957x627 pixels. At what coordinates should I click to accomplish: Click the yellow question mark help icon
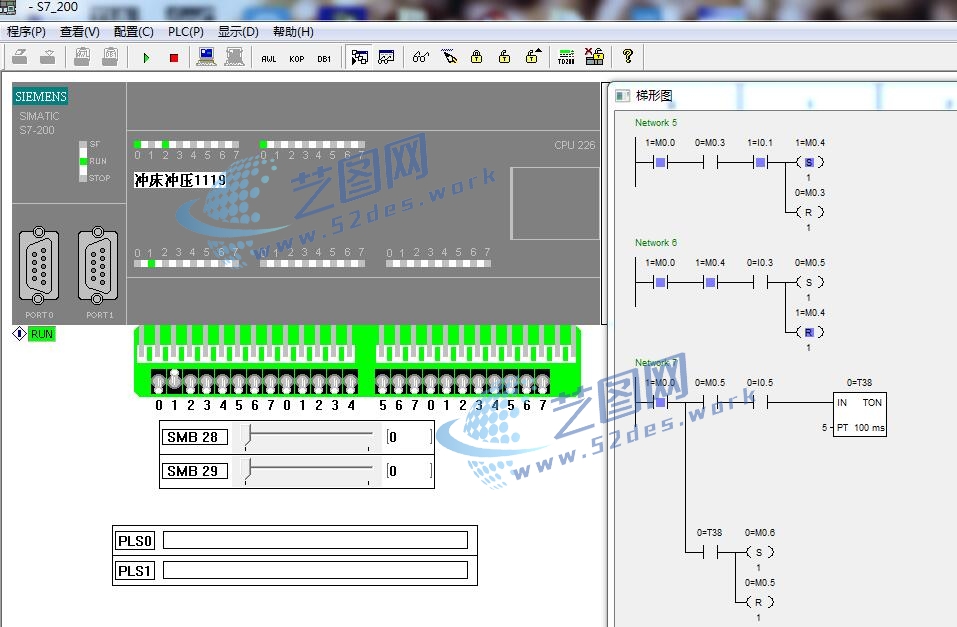(627, 57)
